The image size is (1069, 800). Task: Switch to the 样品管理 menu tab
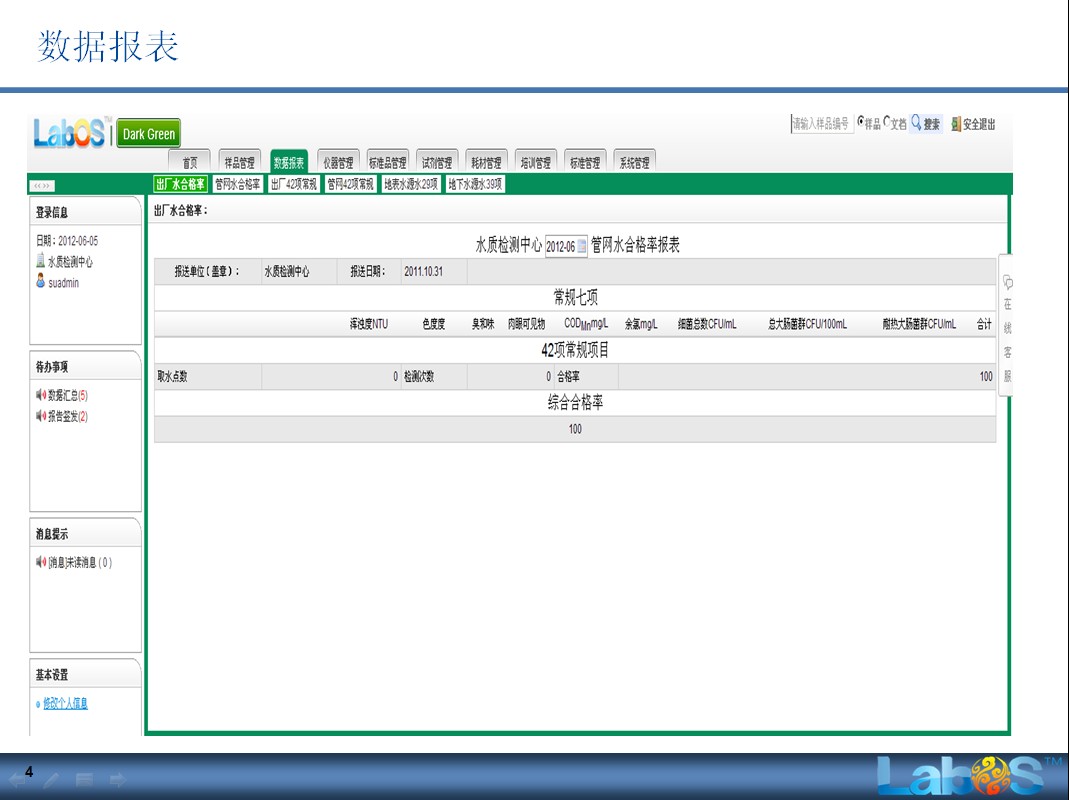click(x=238, y=162)
